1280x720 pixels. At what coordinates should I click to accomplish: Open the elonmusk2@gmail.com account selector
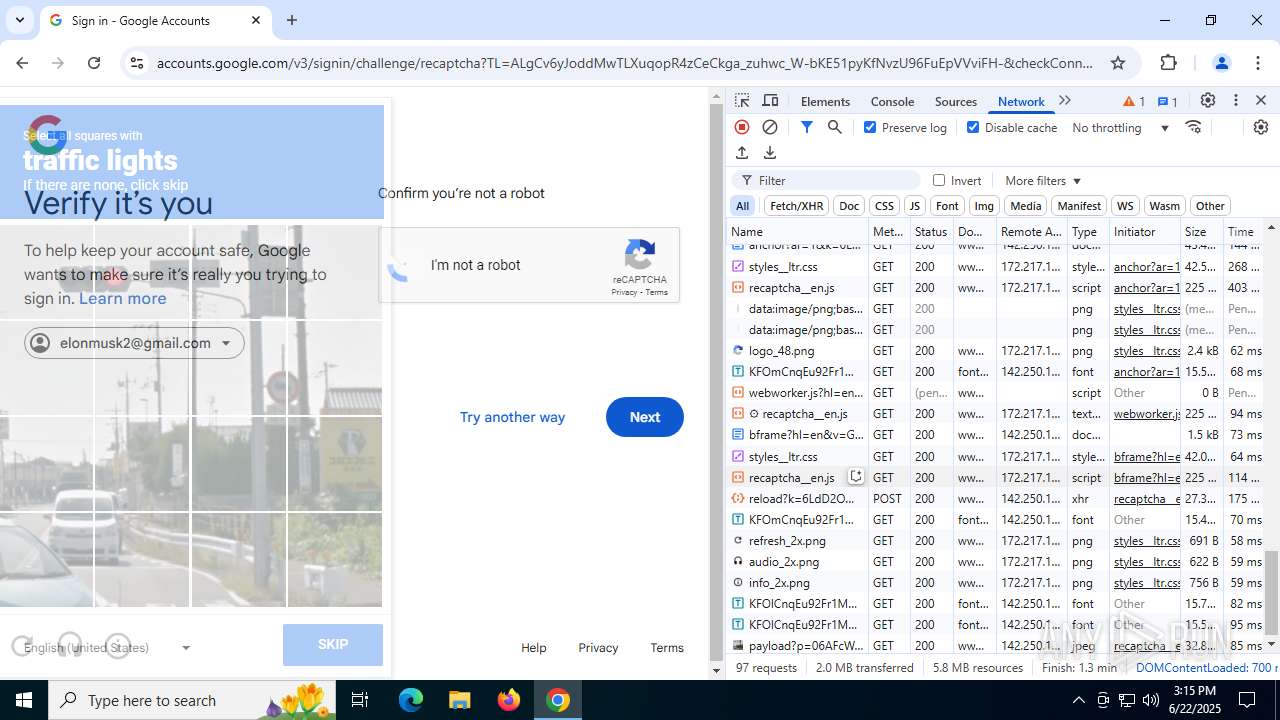[134, 343]
